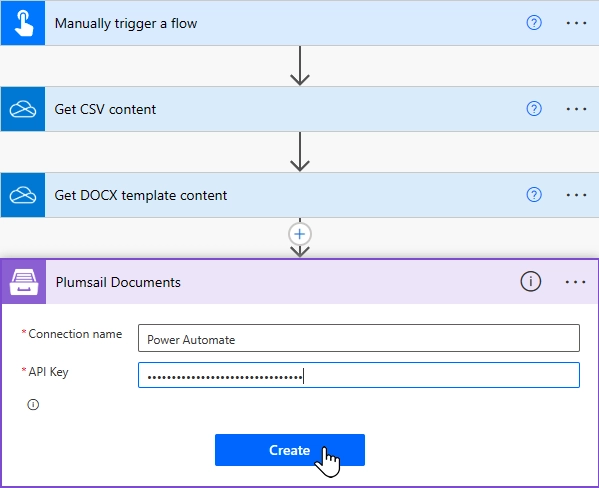The image size is (599, 488).
Task: Click the Connection name label
Action: (75, 334)
